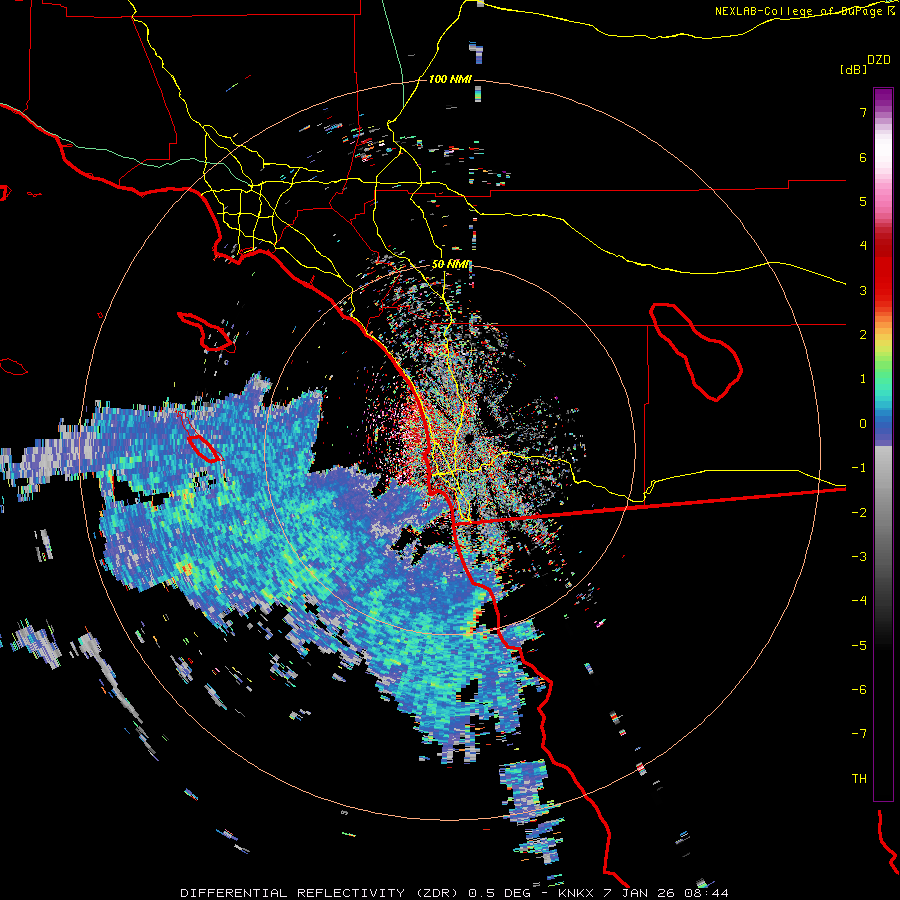The image size is (900, 900).
Task: Click the -3 value on the color scale
Action: click(x=859, y=557)
